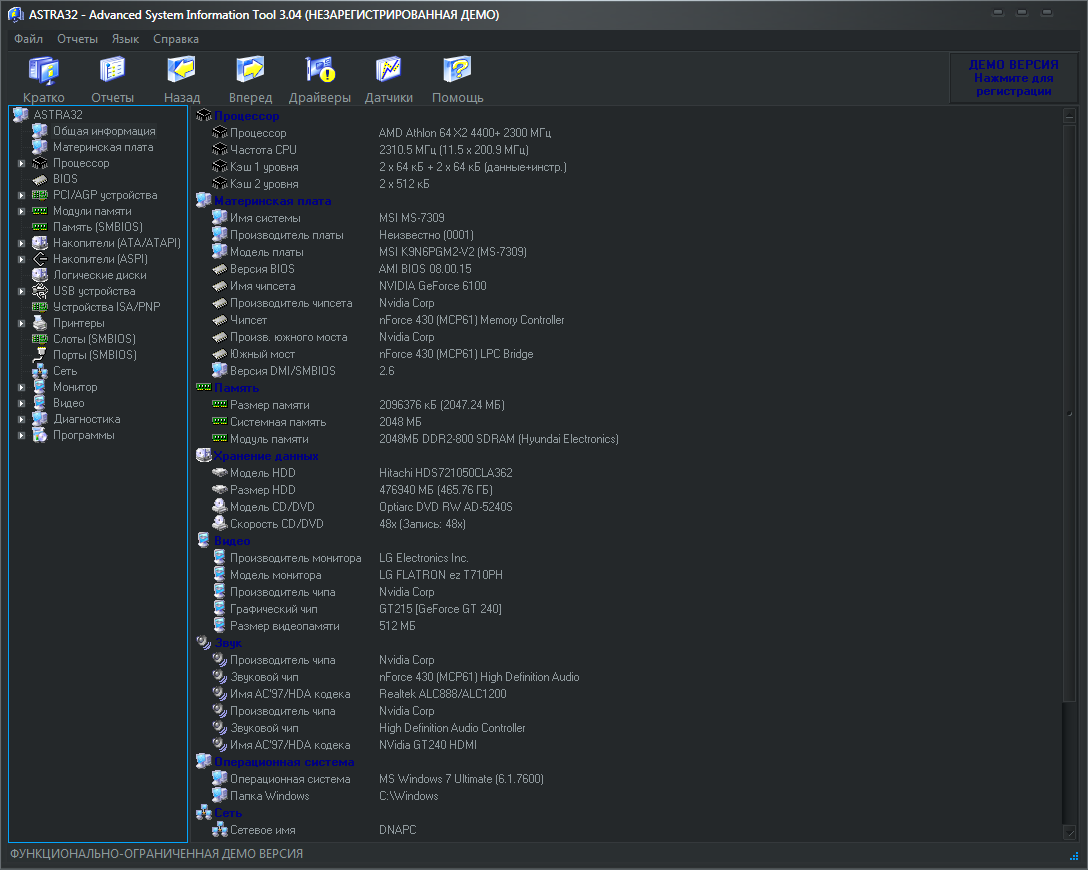Click the Помощь help icon

pyautogui.click(x=457, y=70)
